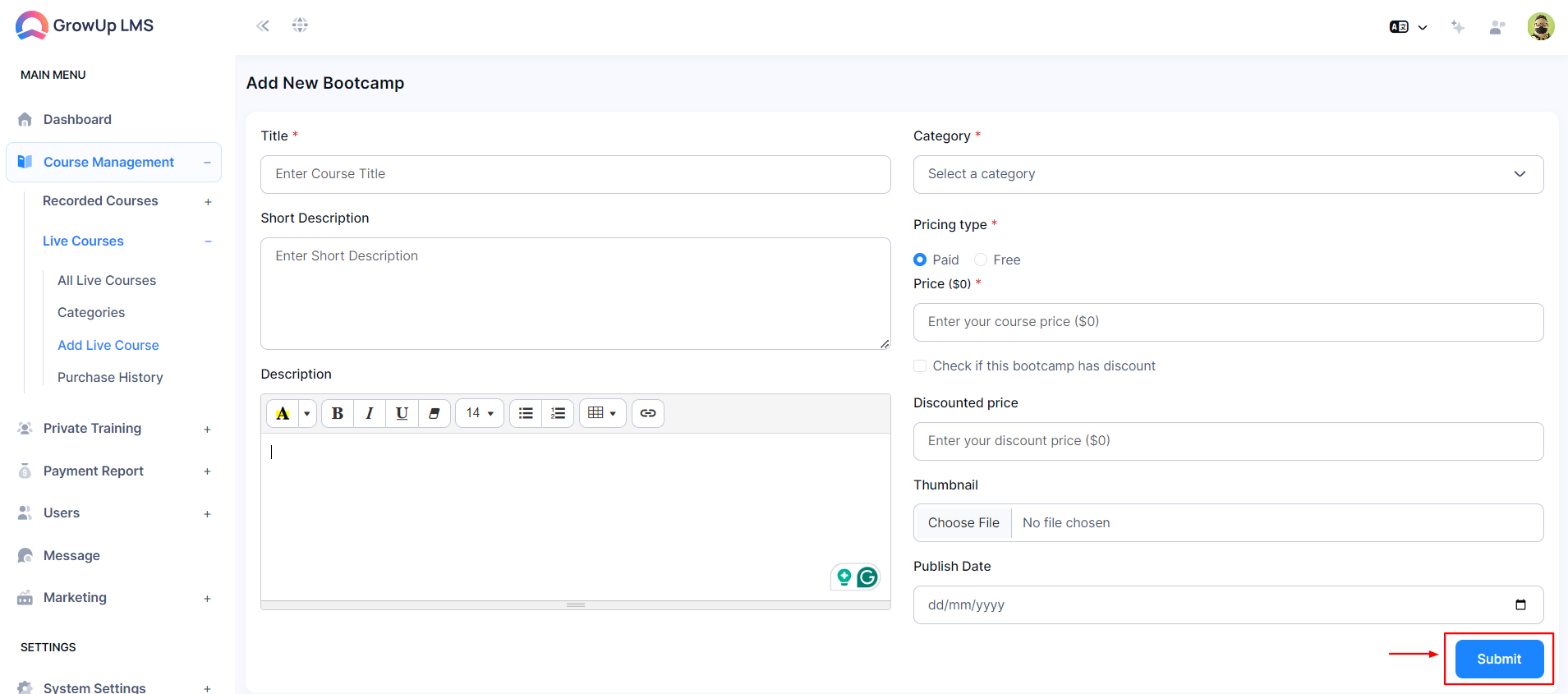Go to Dashboard
Viewport: 1568px width, 694px height.
tap(77, 119)
